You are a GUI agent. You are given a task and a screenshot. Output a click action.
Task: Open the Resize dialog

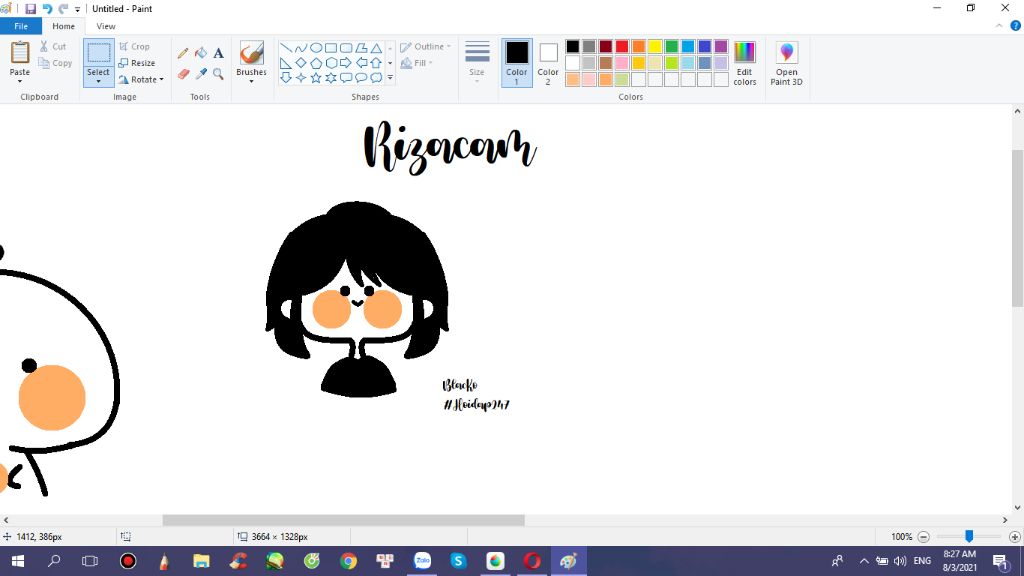pos(137,63)
